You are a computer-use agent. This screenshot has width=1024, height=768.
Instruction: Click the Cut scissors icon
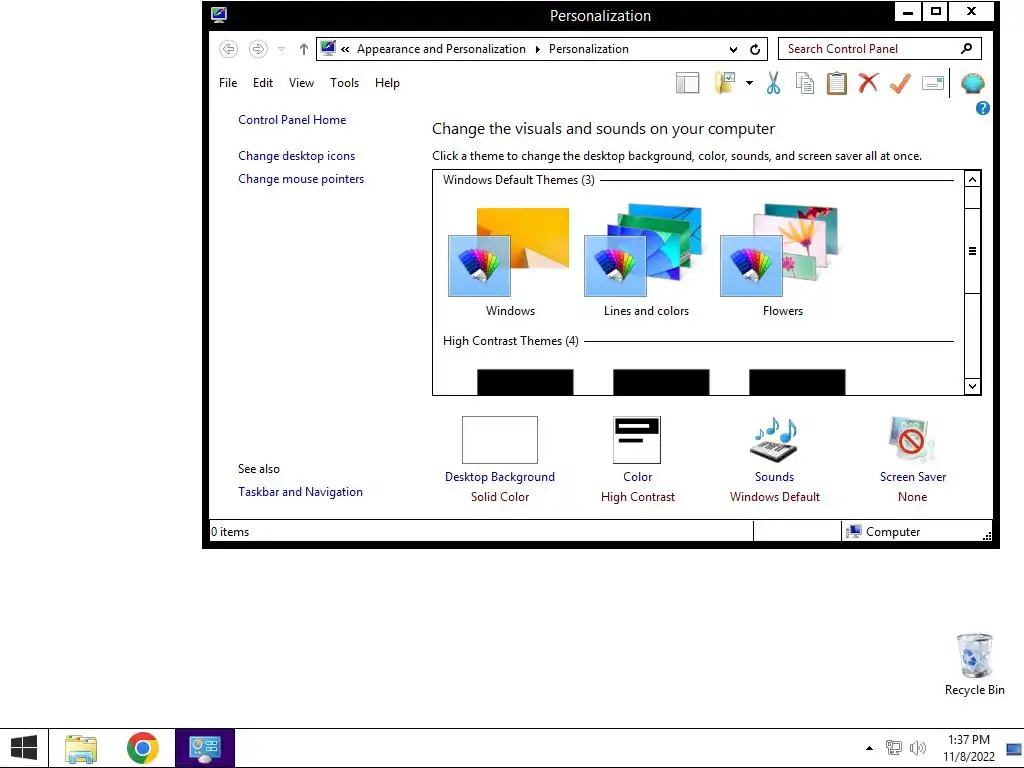tap(773, 83)
